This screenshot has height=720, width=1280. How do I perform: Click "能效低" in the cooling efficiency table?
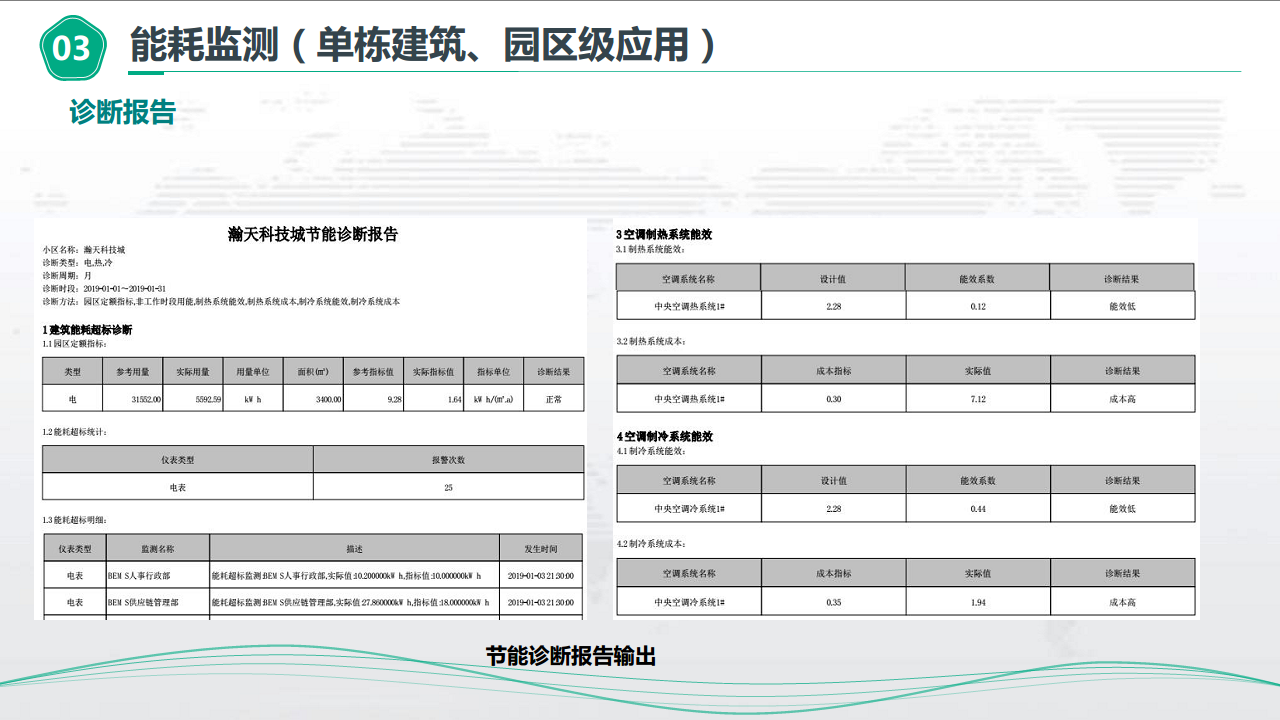[1122, 509]
